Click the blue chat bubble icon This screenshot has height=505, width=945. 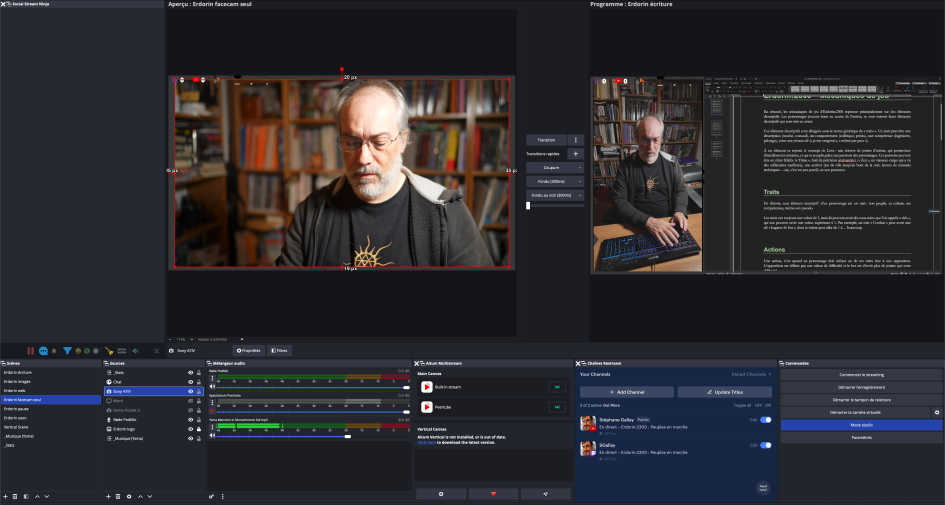pyautogui.click(x=41, y=351)
